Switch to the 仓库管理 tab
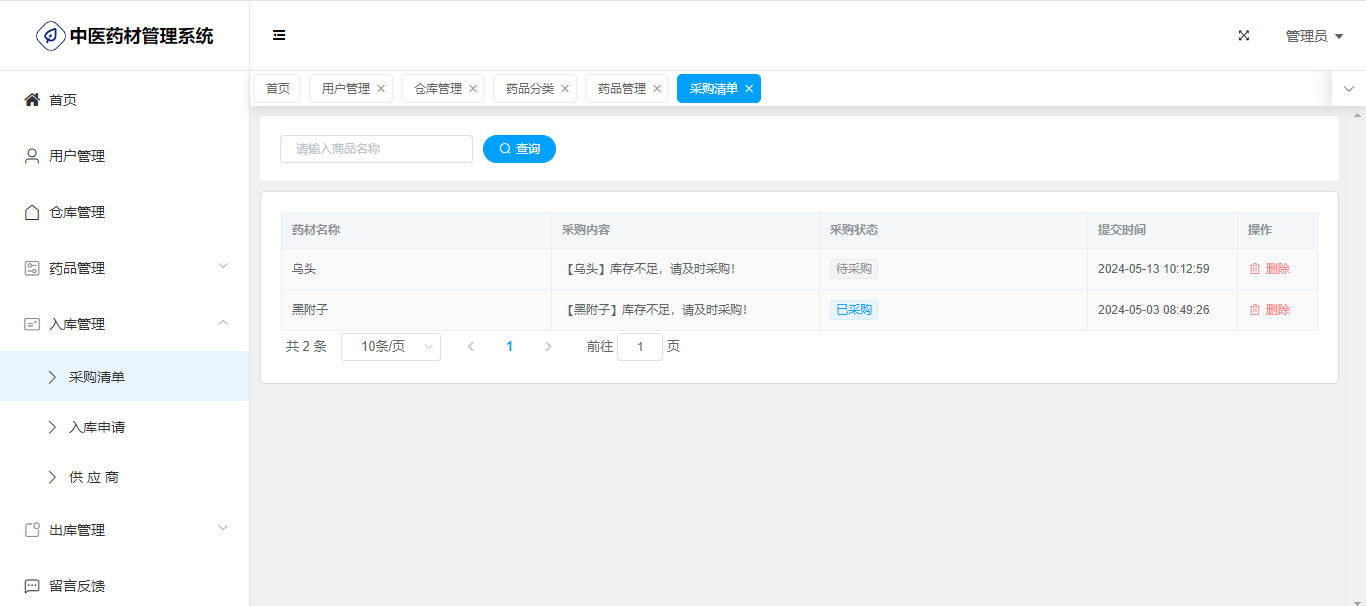This screenshot has width=1366, height=606. coord(437,89)
